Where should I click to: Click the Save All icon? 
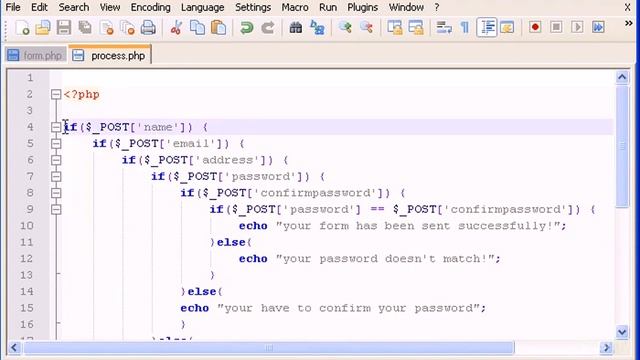coord(85,28)
